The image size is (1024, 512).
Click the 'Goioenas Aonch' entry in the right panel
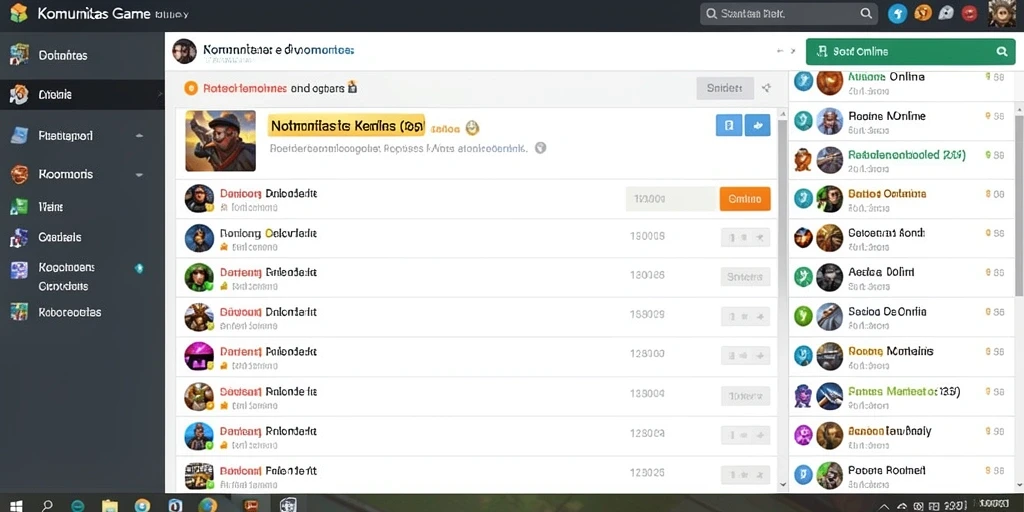(x=901, y=238)
